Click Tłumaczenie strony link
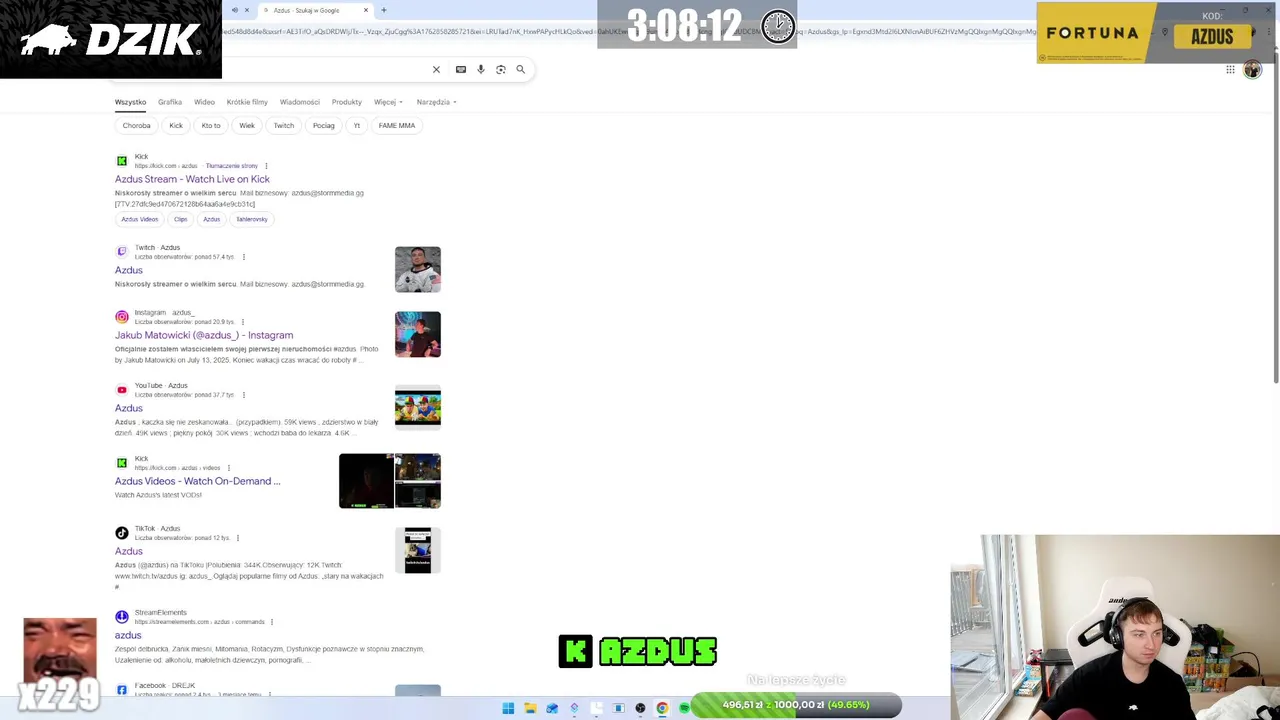 pos(232,166)
